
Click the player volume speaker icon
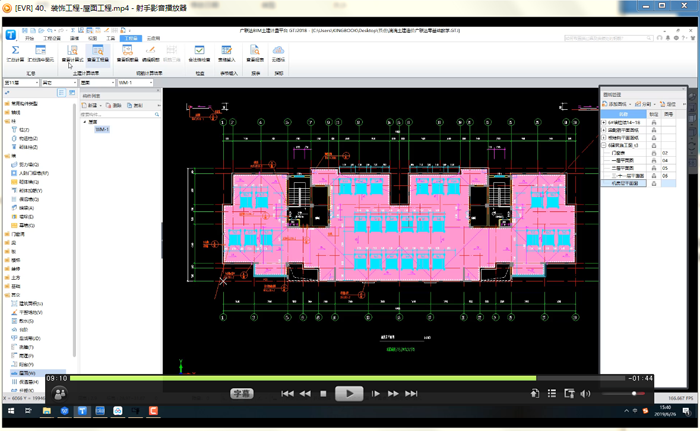click(x=585, y=393)
